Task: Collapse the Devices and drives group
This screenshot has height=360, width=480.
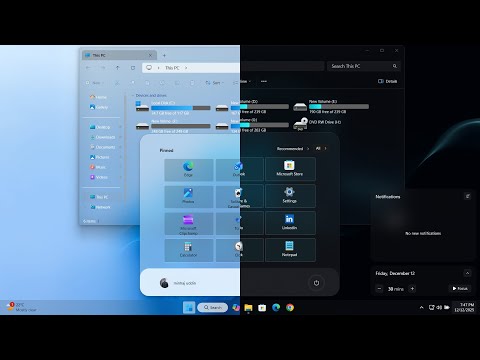Action: point(133,96)
